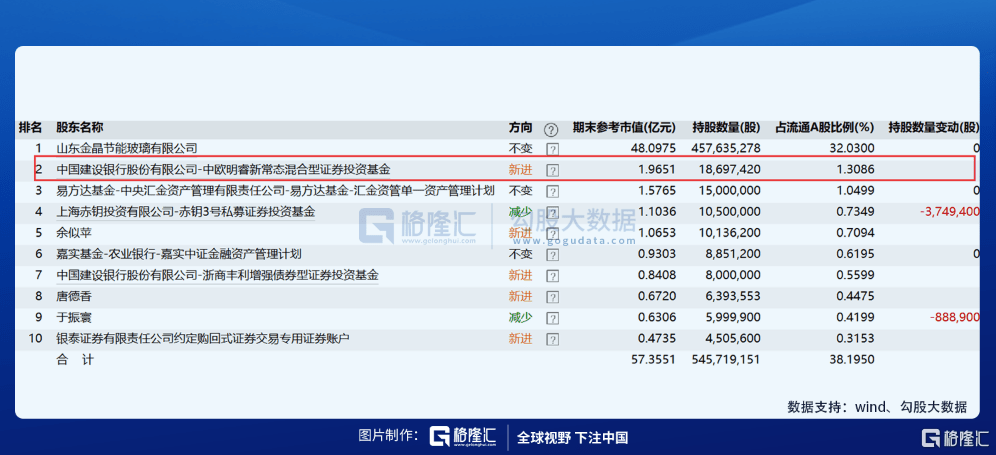Image resolution: width=996 pixels, height=455 pixels.
Task: Click the 持股数量变动(股) column header
Action: (934, 127)
